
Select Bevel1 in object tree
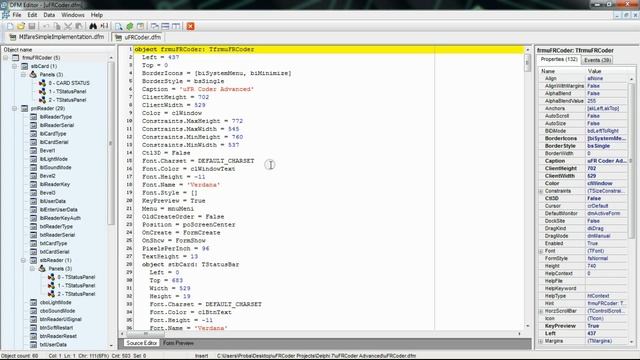tap(47, 151)
